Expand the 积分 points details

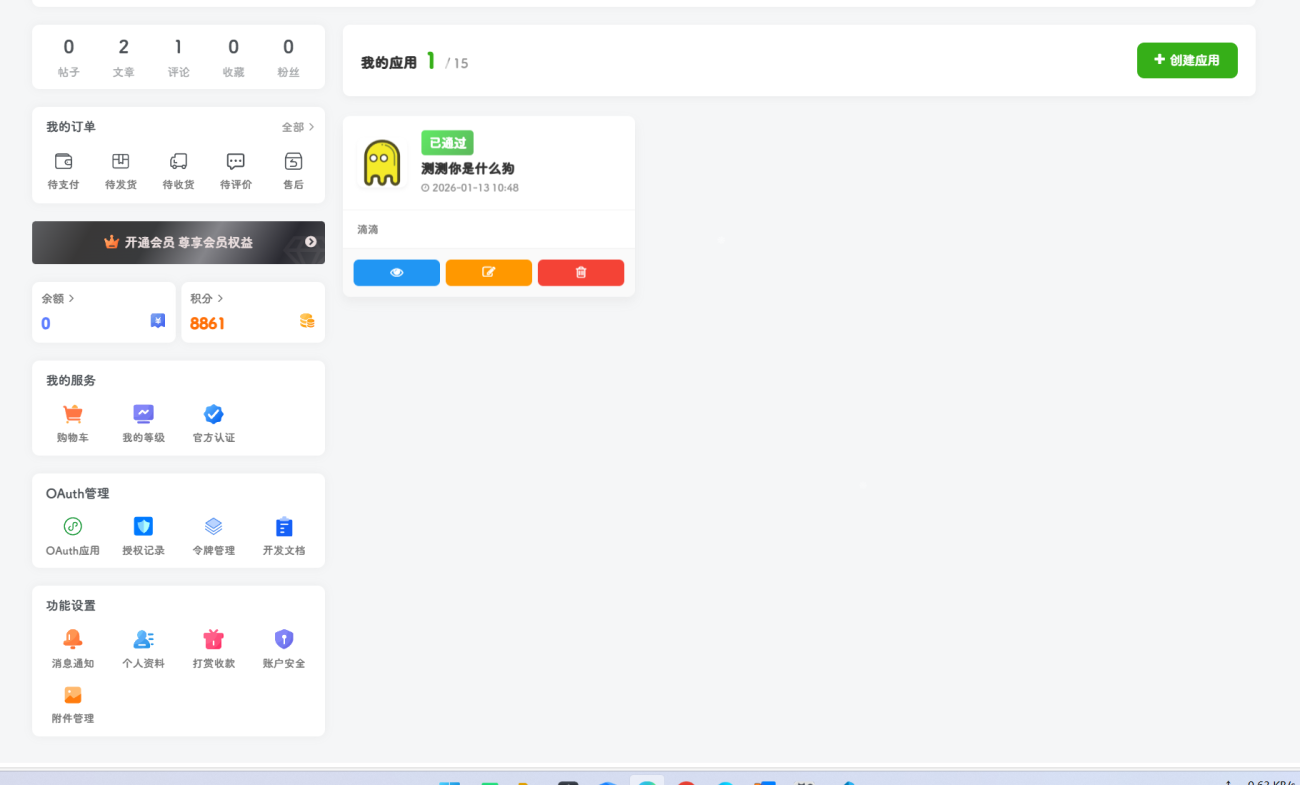(207, 298)
